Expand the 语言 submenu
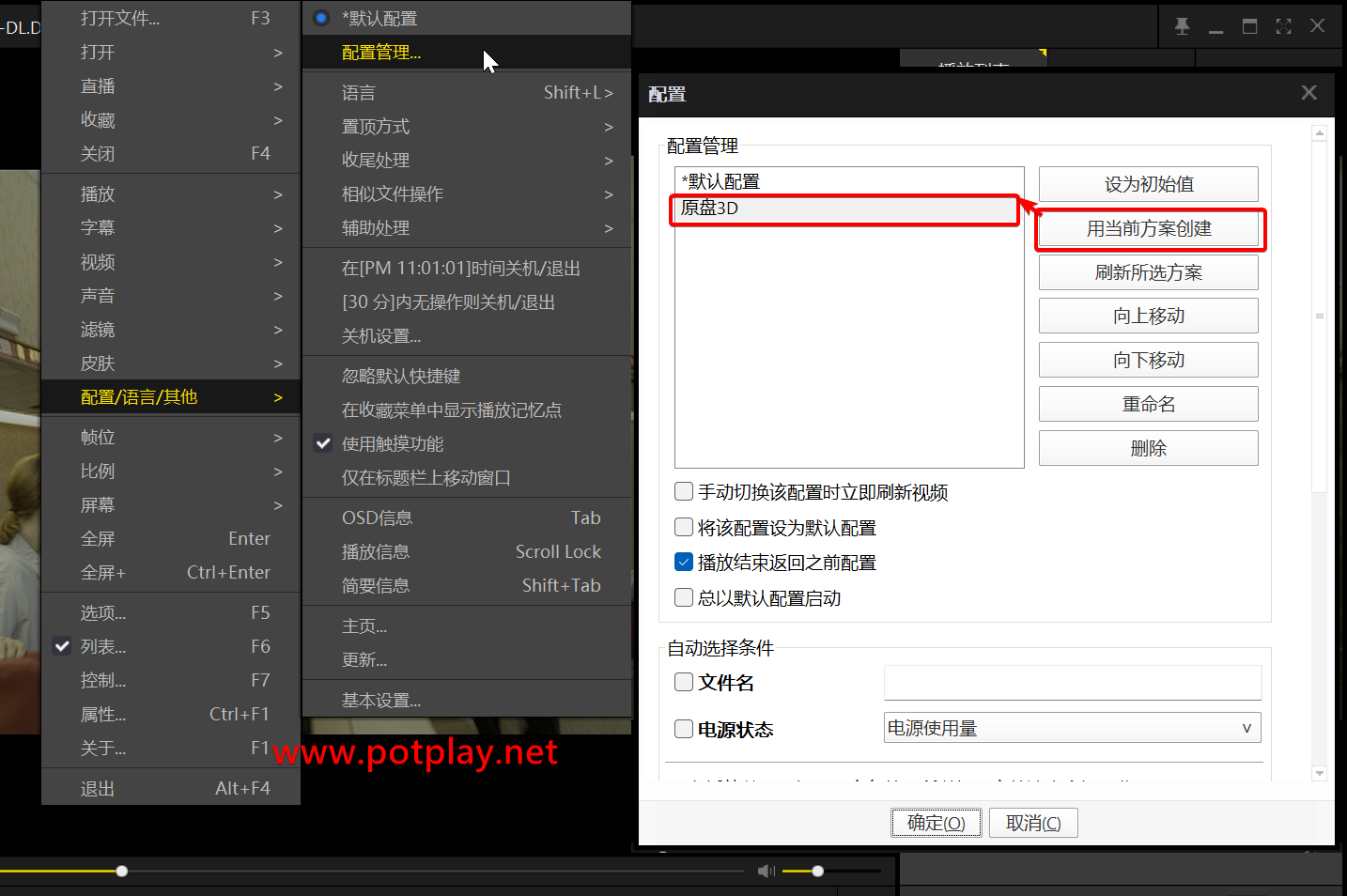The width and height of the screenshot is (1347, 896). [x=467, y=93]
